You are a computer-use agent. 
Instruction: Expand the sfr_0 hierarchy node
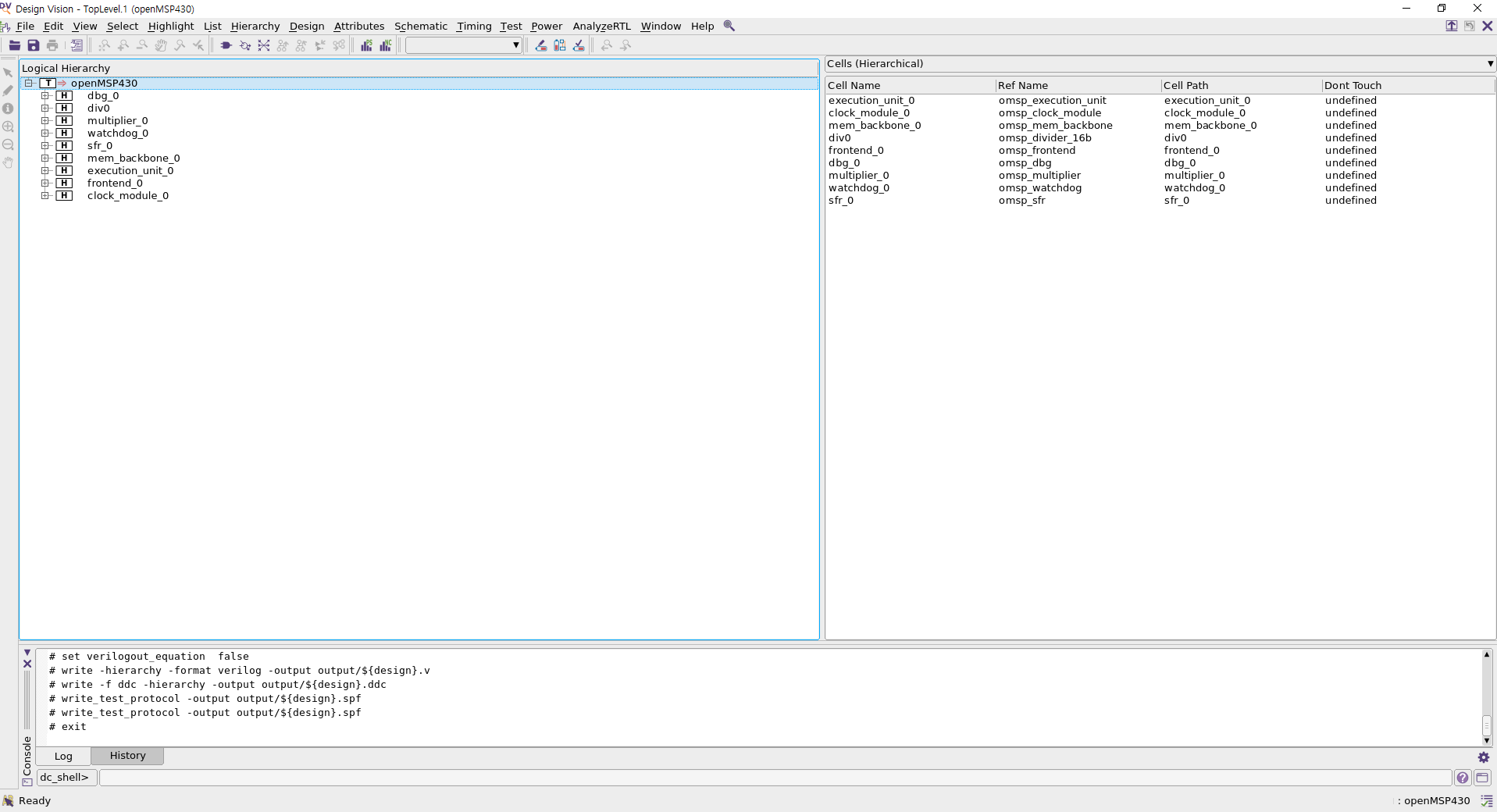coord(45,146)
